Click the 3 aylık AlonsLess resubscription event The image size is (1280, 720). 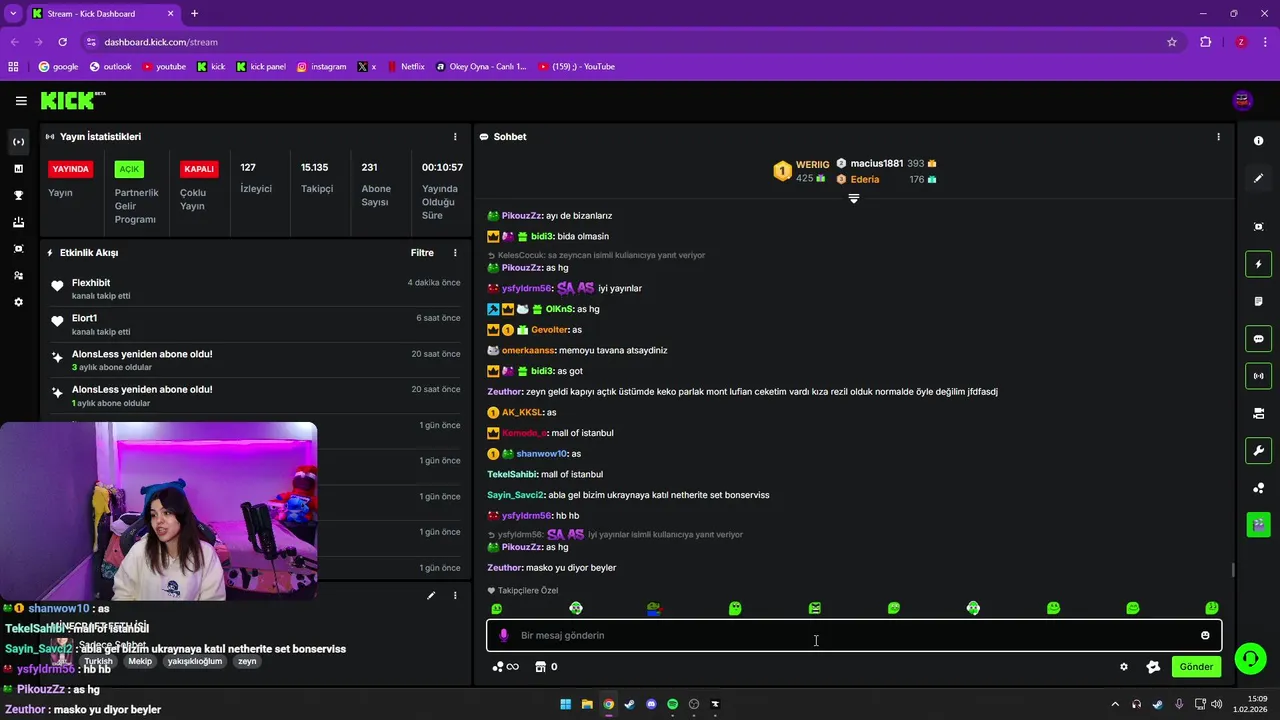coord(256,360)
